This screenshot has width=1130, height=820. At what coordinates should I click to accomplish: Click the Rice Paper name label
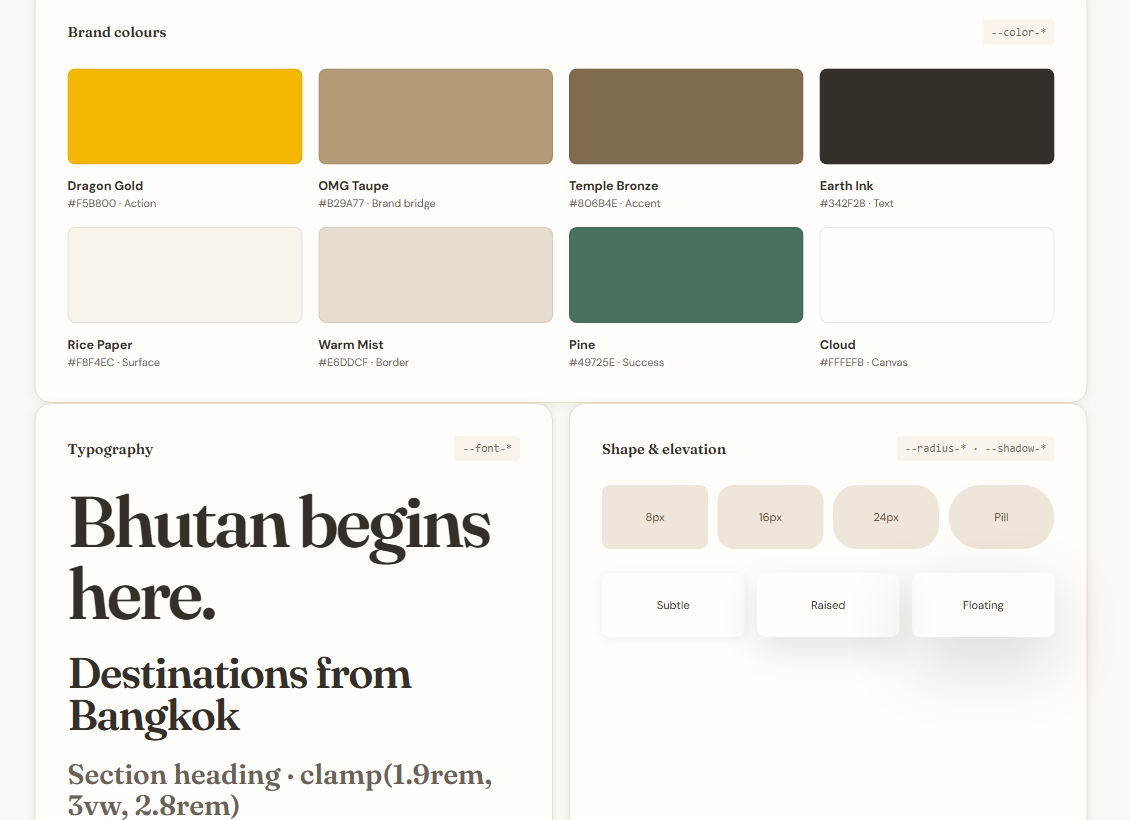(x=100, y=344)
